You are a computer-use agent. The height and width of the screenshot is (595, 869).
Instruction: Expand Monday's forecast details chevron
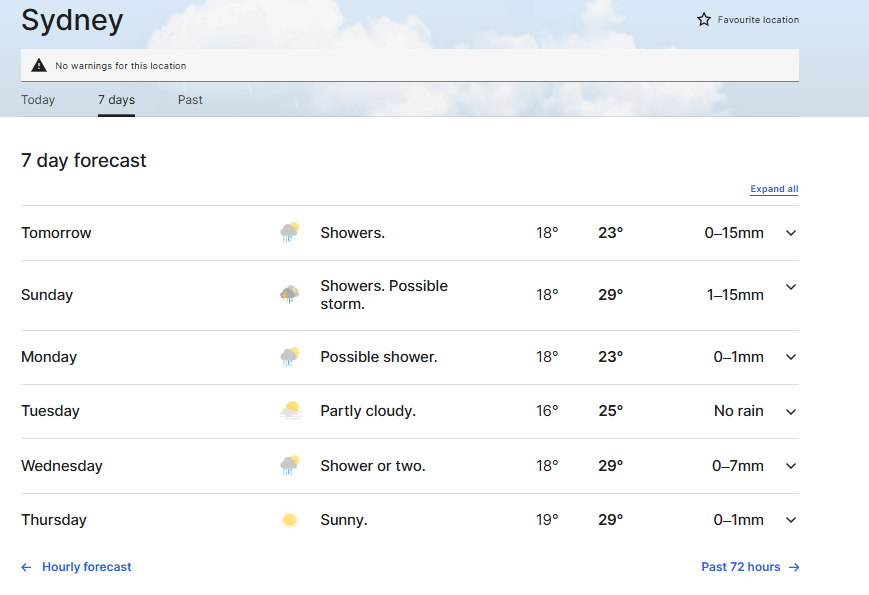pyautogui.click(x=791, y=357)
